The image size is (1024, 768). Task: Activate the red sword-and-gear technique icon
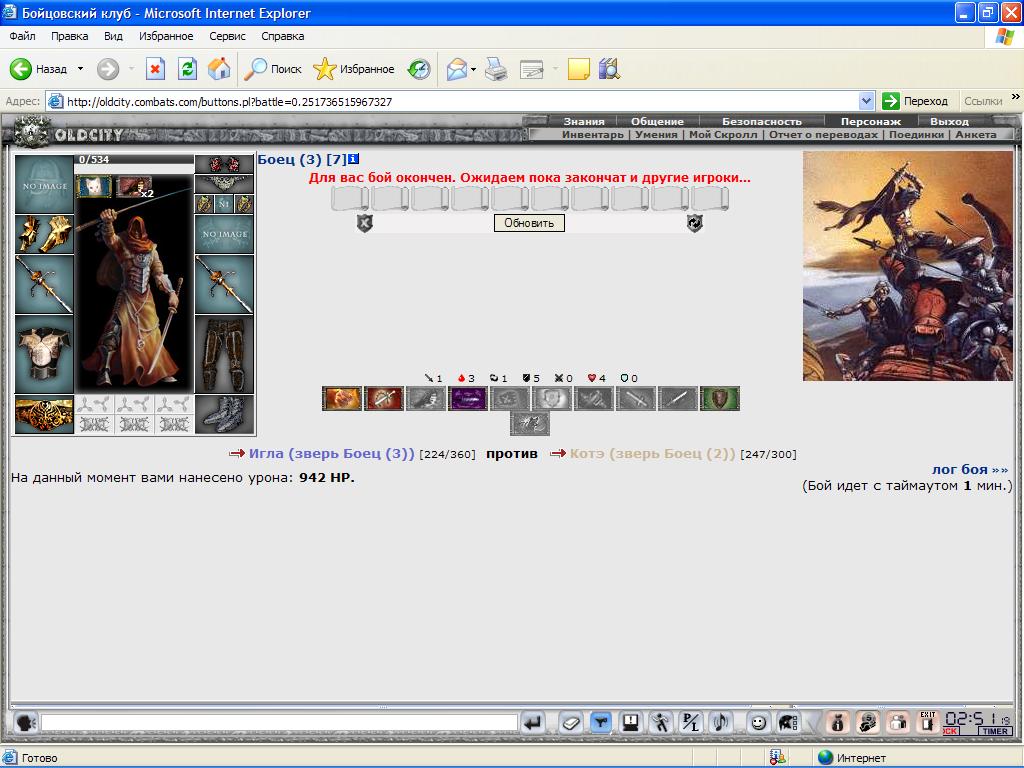click(384, 398)
